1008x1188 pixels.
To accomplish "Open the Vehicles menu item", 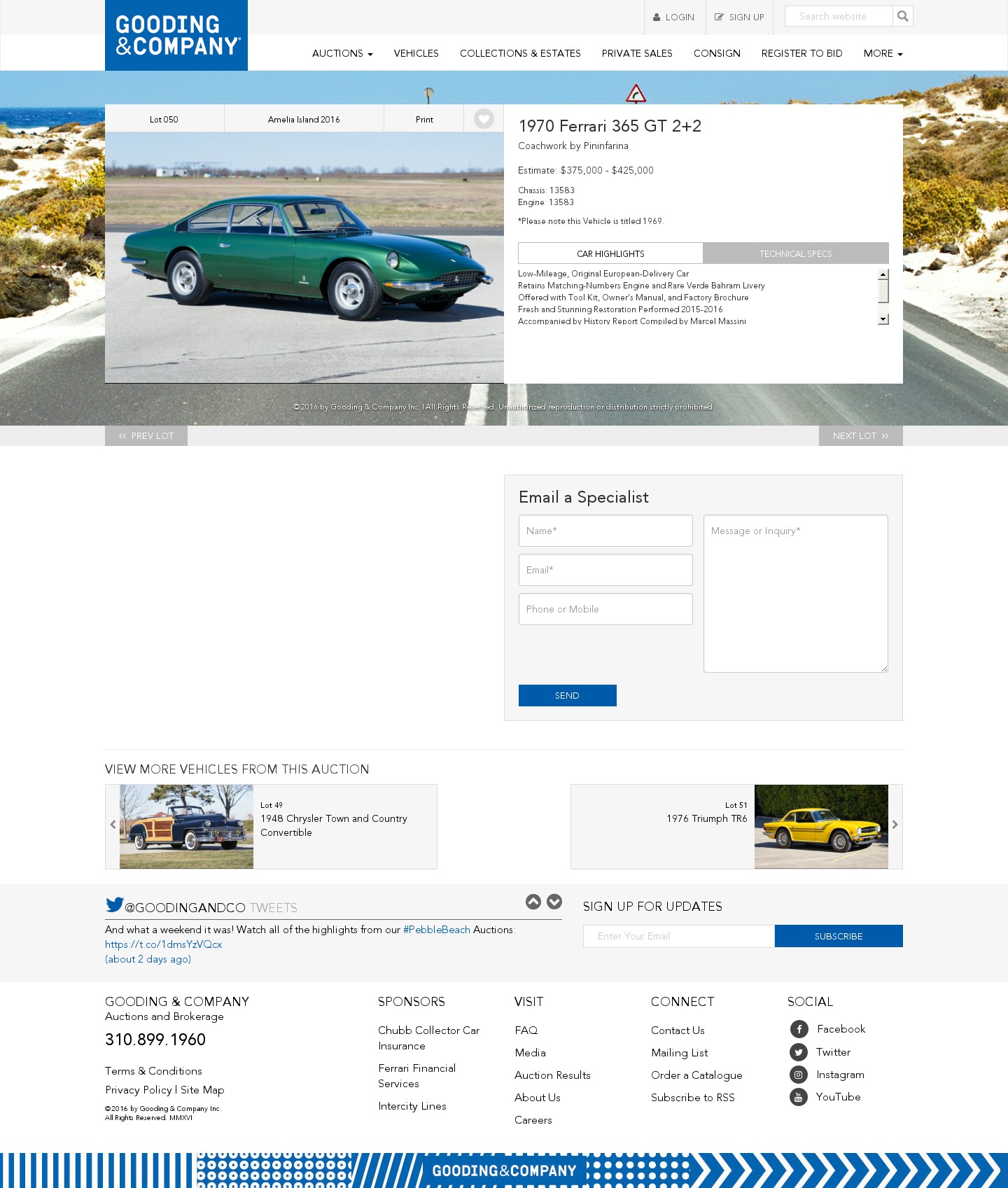I will [416, 53].
